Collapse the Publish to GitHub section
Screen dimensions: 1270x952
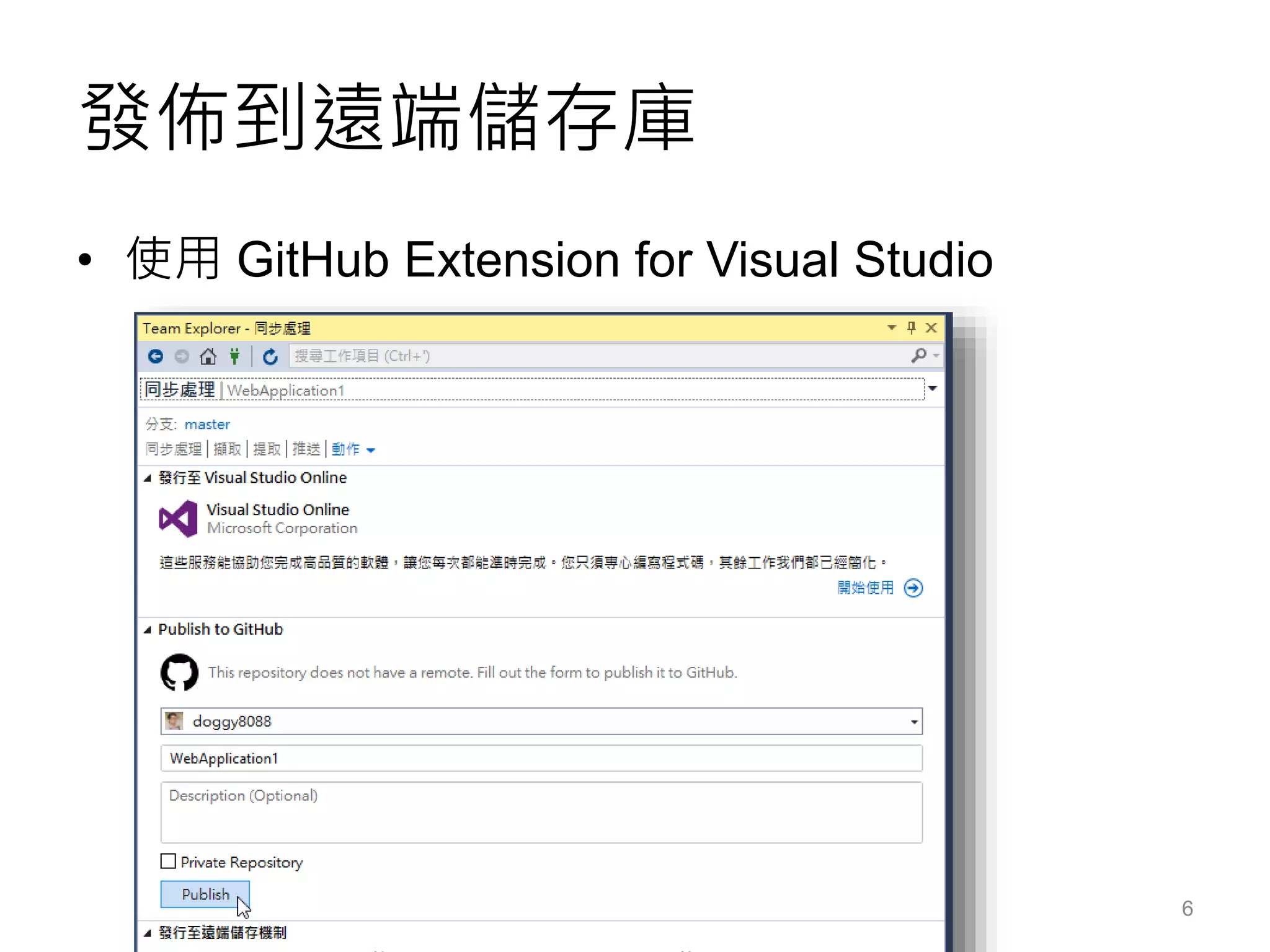tap(148, 630)
